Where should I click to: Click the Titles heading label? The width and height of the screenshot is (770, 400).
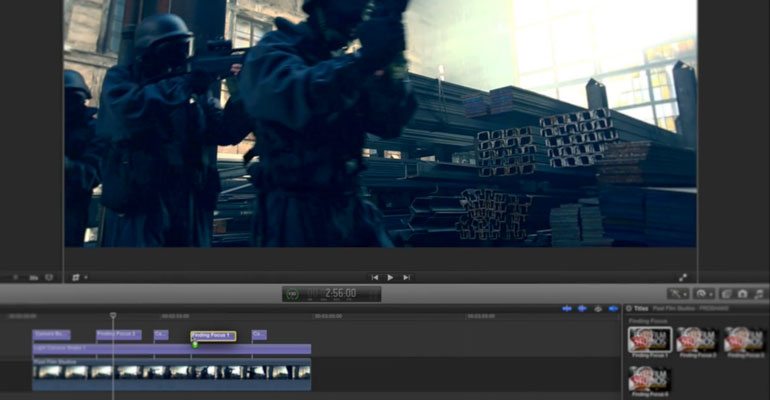pyautogui.click(x=641, y=309)
